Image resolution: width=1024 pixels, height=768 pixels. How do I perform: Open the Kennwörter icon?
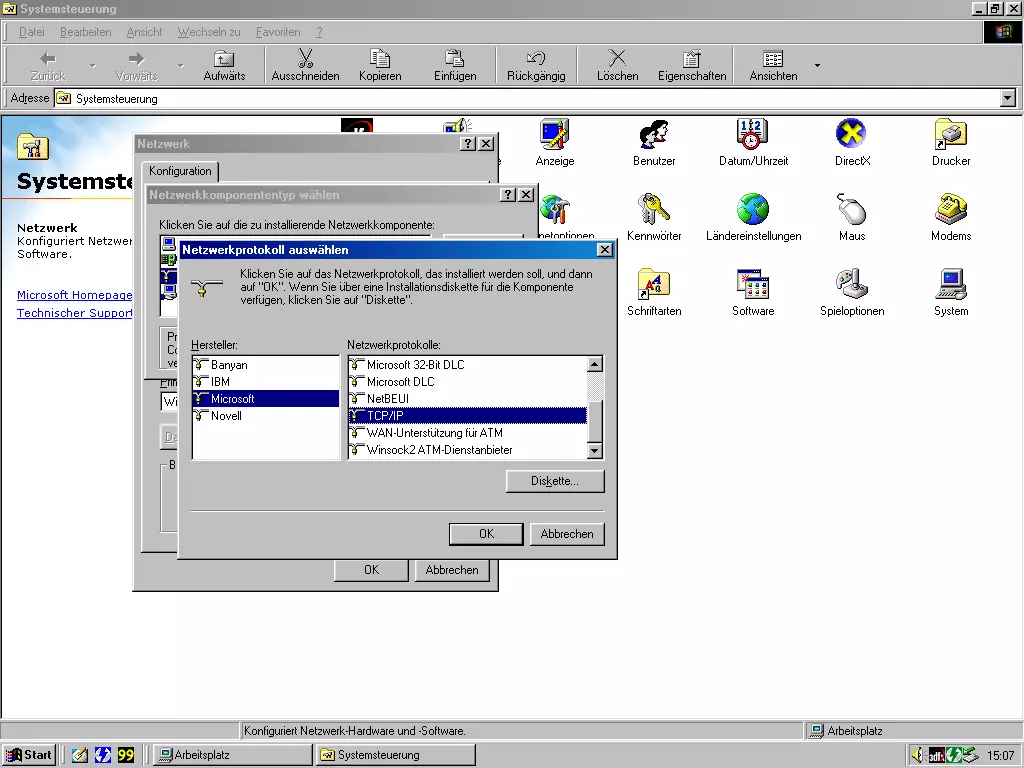pyautogui.click(x=654, y=209)
